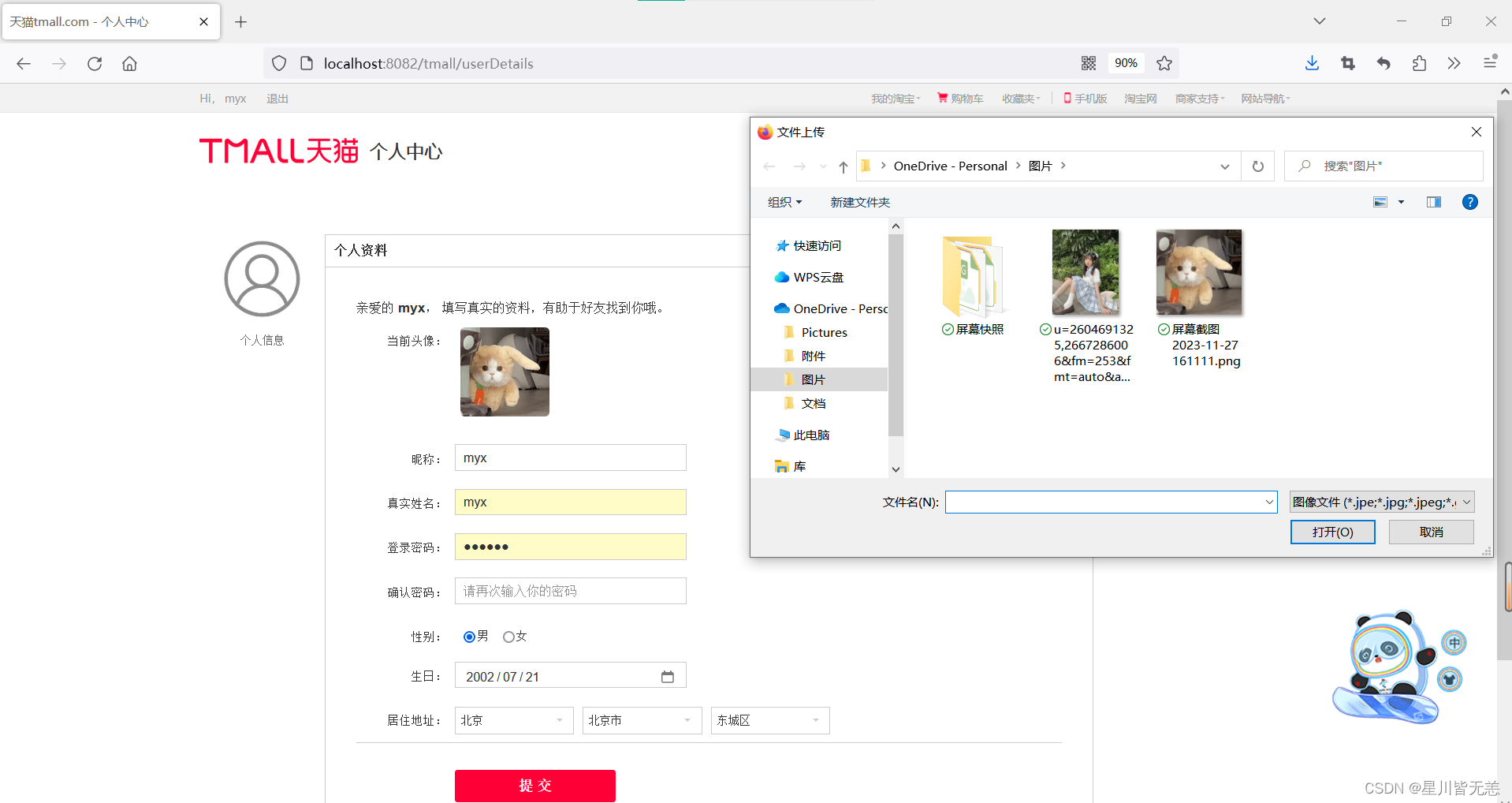
Task: Open the view options dropdown arrow
Action: tap(1401, 202)
